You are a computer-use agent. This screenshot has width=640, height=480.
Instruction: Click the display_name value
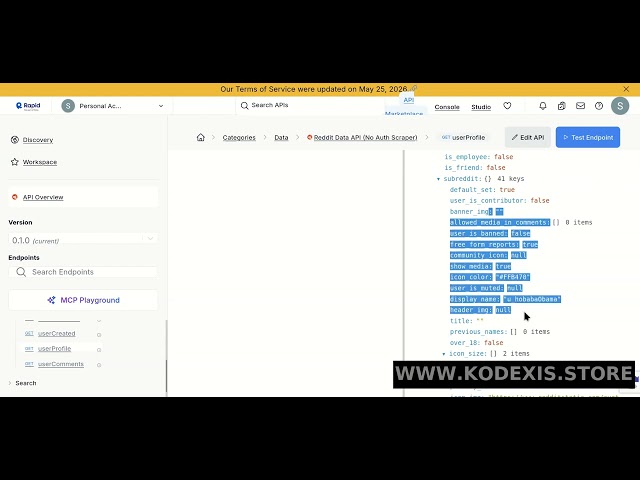click(x=532, y=299)
